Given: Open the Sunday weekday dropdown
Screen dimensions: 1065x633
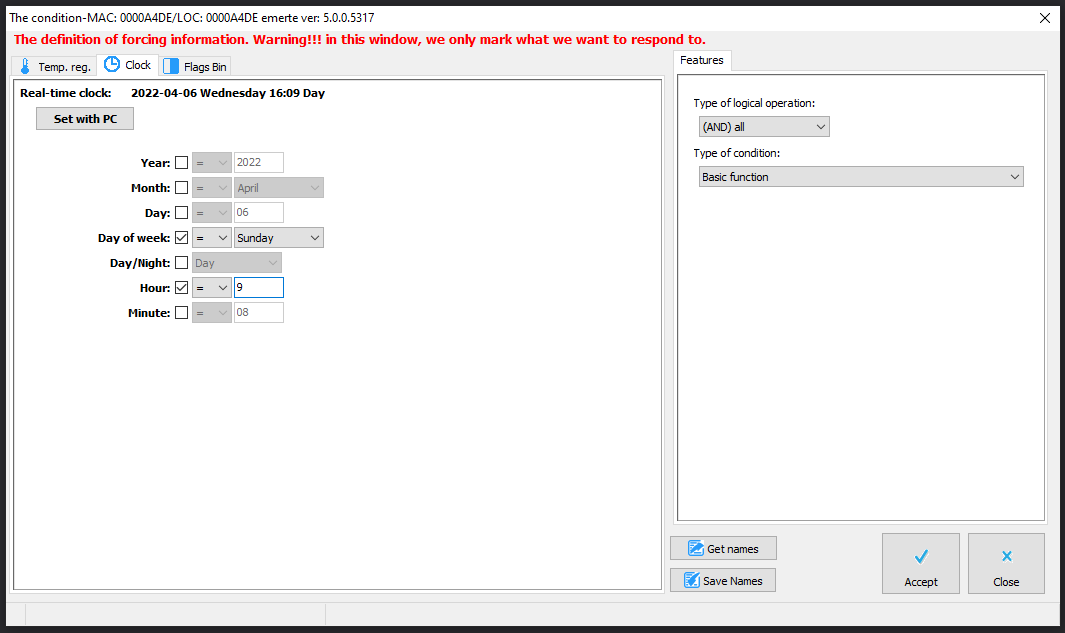Looking at the screenshot, I should tap(278, 238).
